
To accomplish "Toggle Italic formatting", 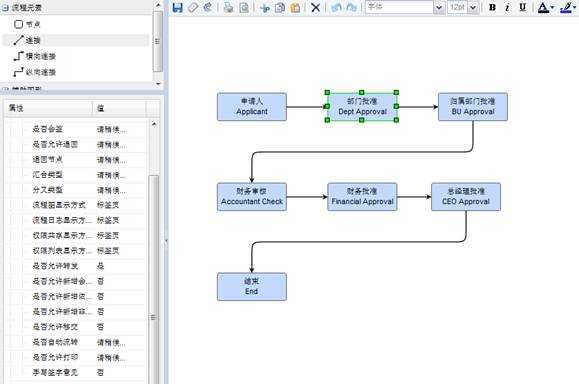I will [507, 7].
